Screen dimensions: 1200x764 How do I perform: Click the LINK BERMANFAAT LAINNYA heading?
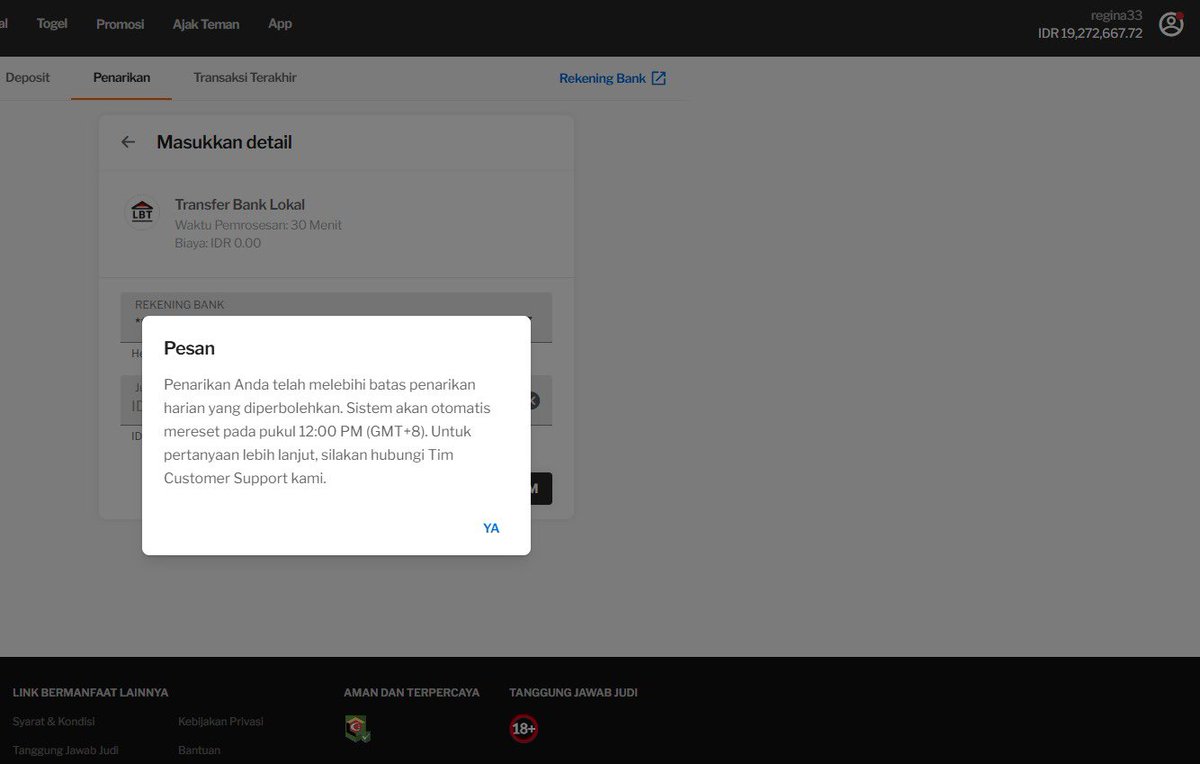pos(90,692)
